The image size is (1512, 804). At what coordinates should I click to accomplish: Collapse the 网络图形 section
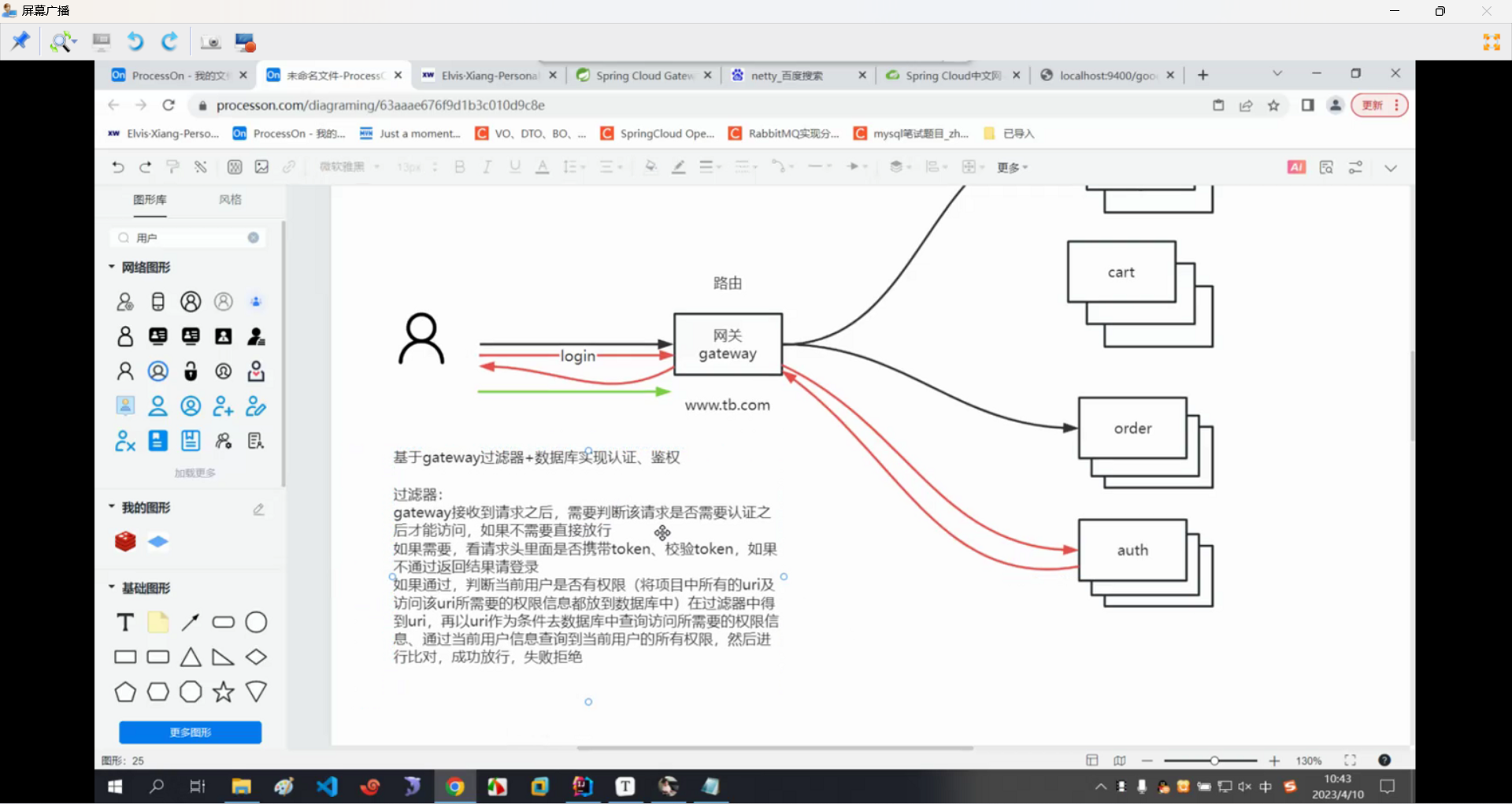[x=112, y=267]
